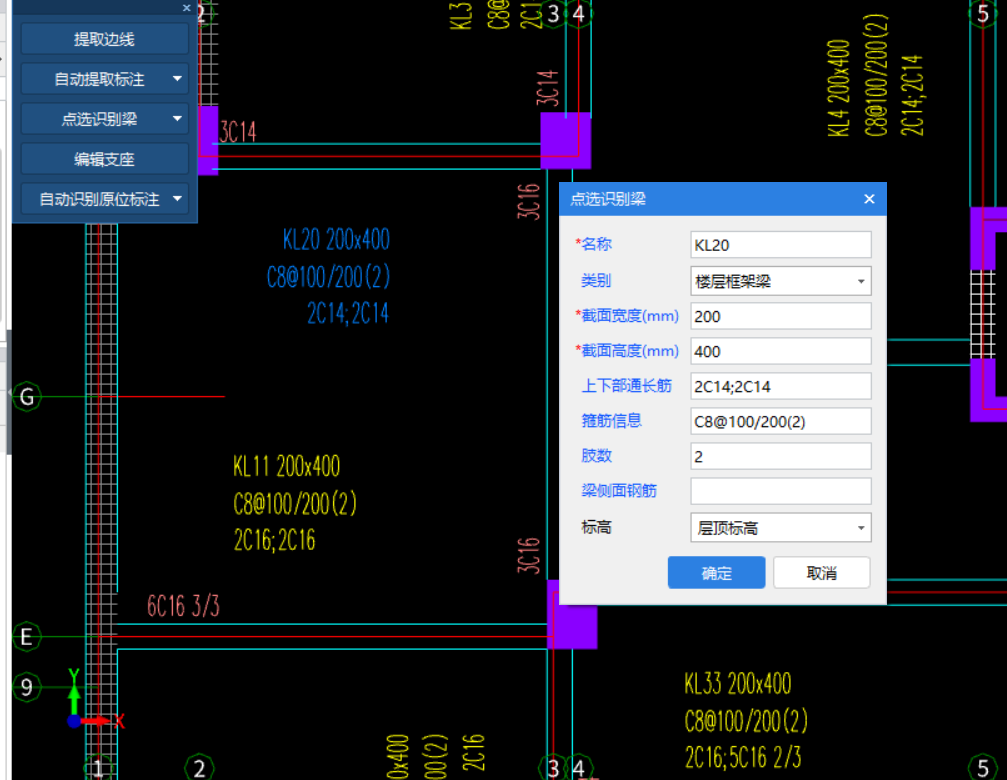Select the KL11 200x400 beam label
The height and width of the screenshot is (780, 1007).
click(286, 467)
